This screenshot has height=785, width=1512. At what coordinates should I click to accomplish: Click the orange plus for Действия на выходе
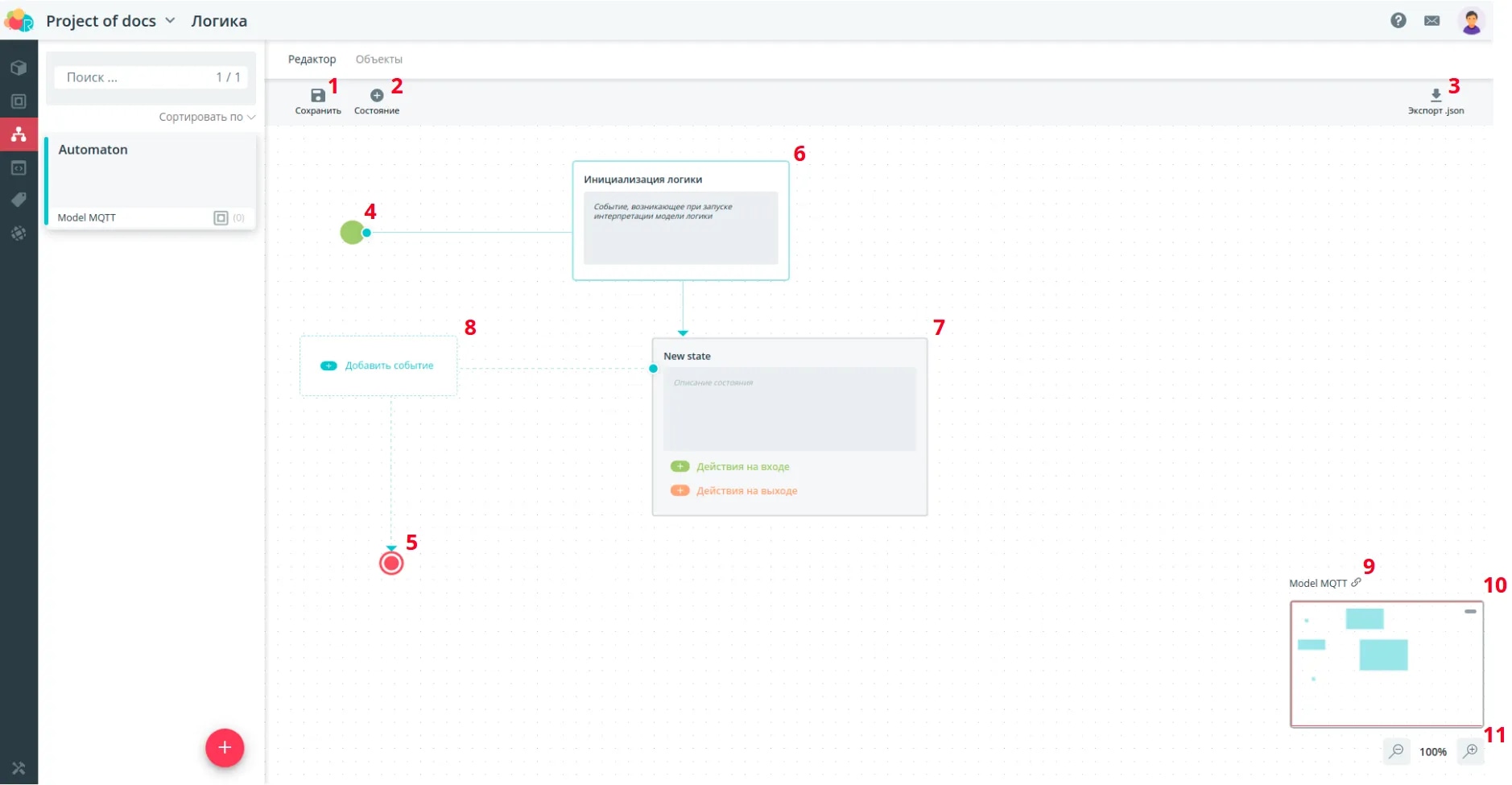click(x=680, y=490)
